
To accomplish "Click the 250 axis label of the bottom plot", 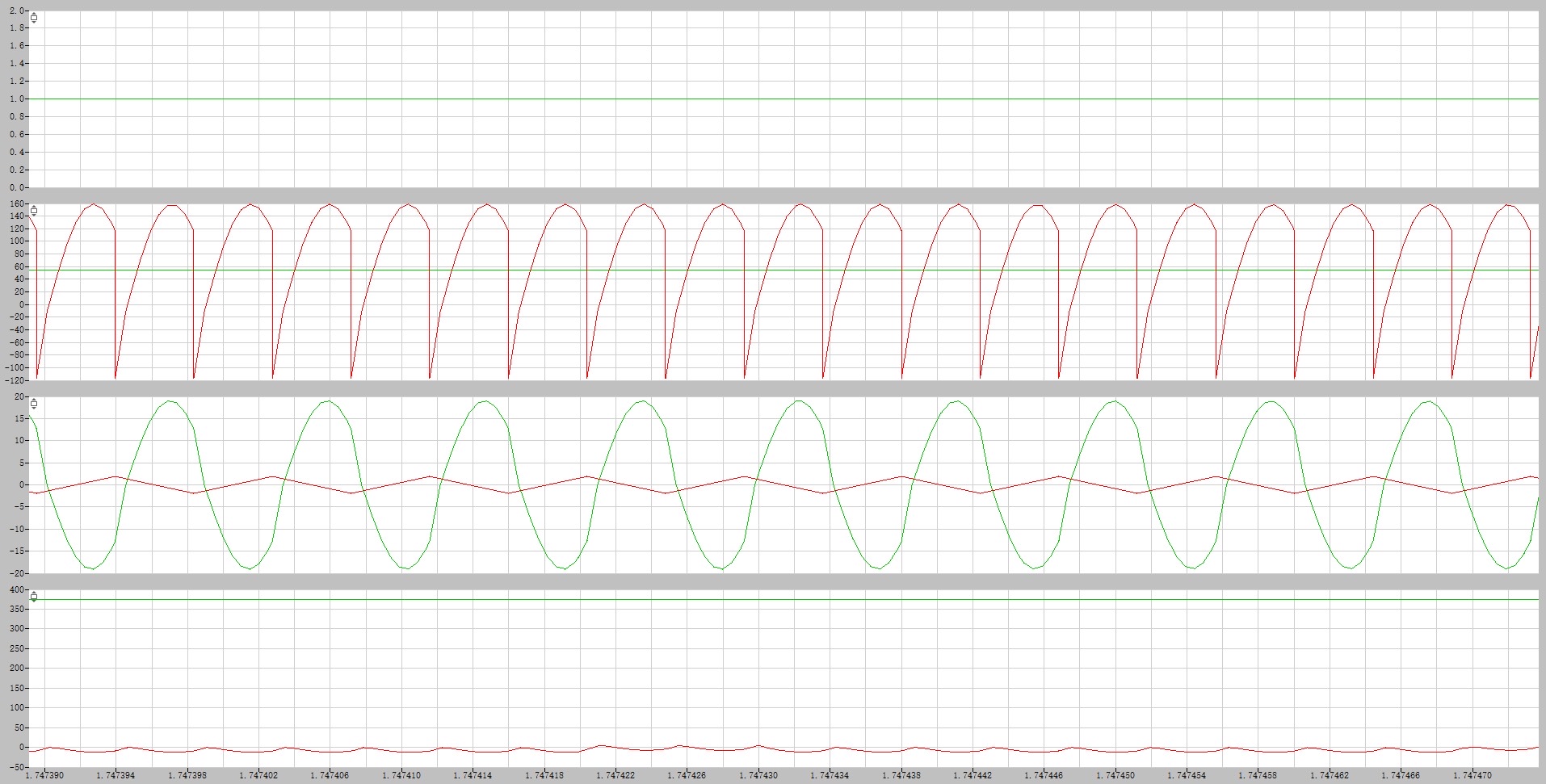I will coord(16,649).
